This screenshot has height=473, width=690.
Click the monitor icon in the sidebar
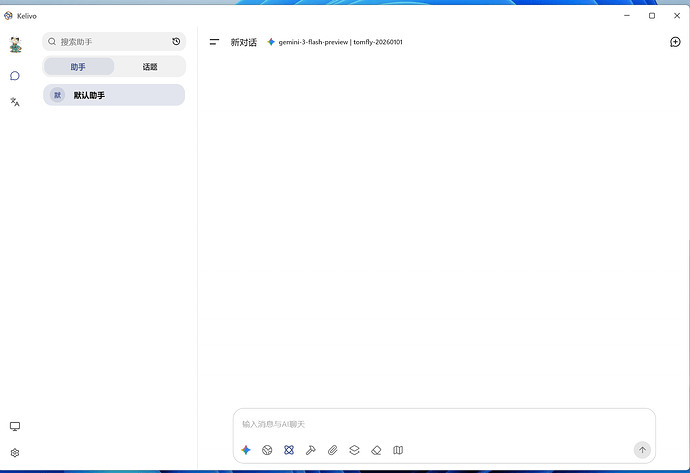click(15, 426)
